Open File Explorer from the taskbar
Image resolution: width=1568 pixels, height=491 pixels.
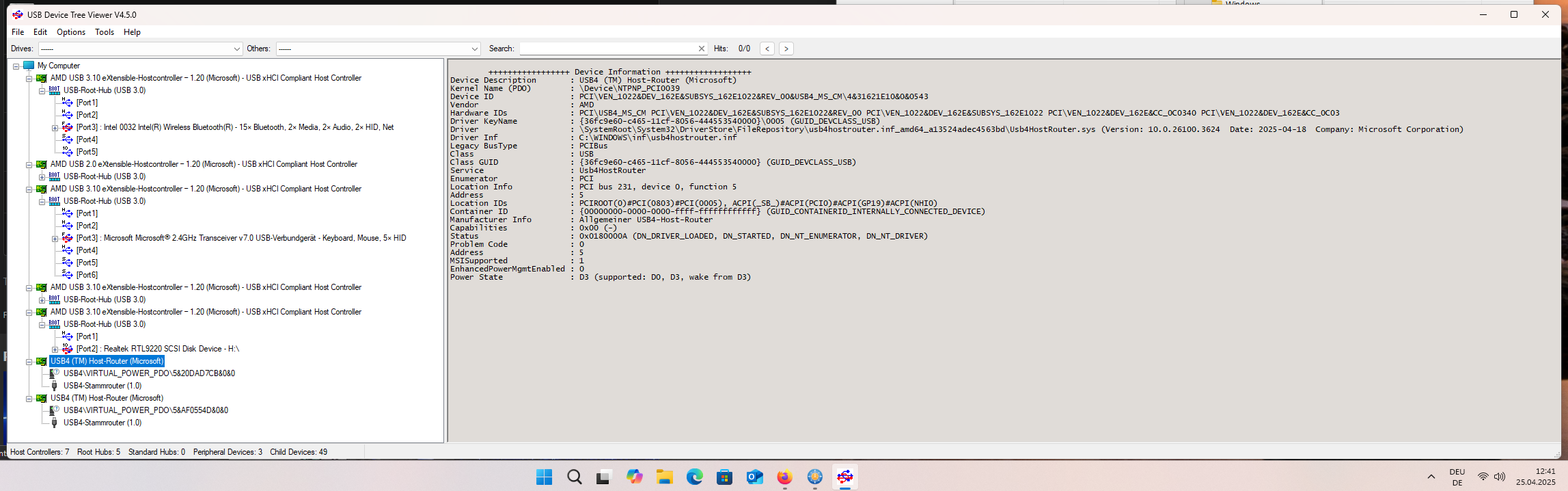665,477
